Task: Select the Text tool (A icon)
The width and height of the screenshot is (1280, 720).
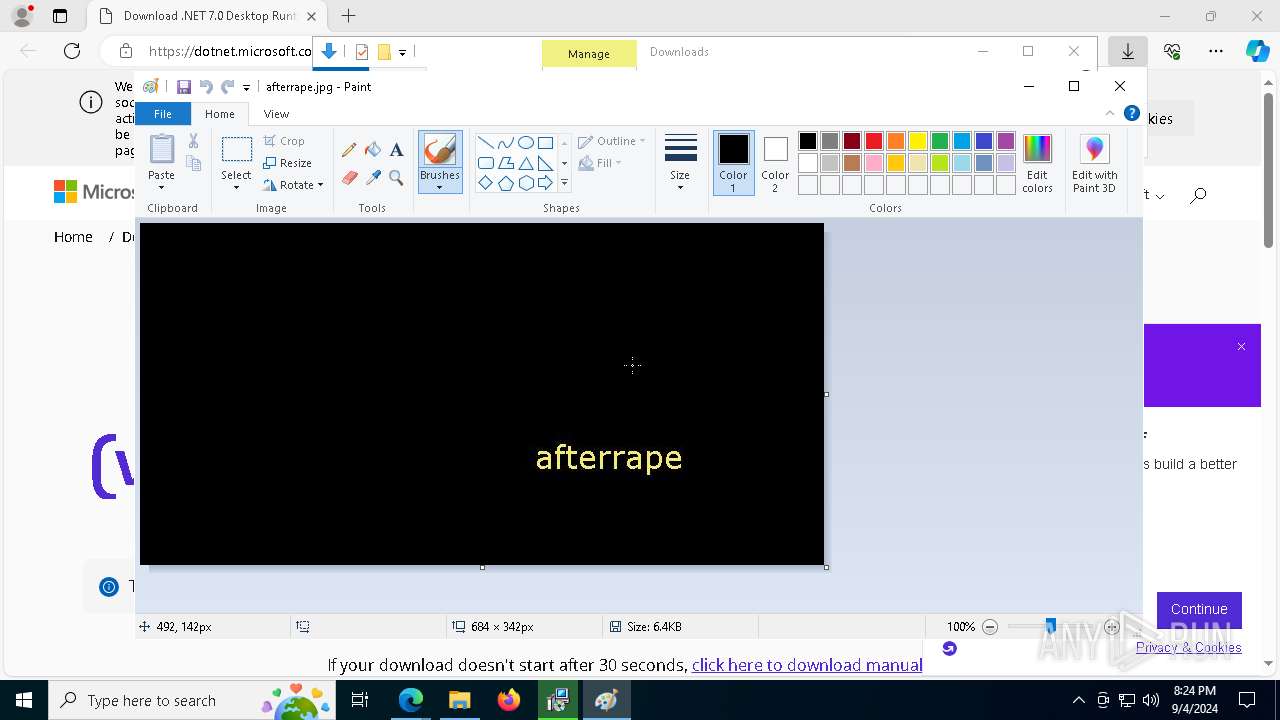Action: click(396, 150)
